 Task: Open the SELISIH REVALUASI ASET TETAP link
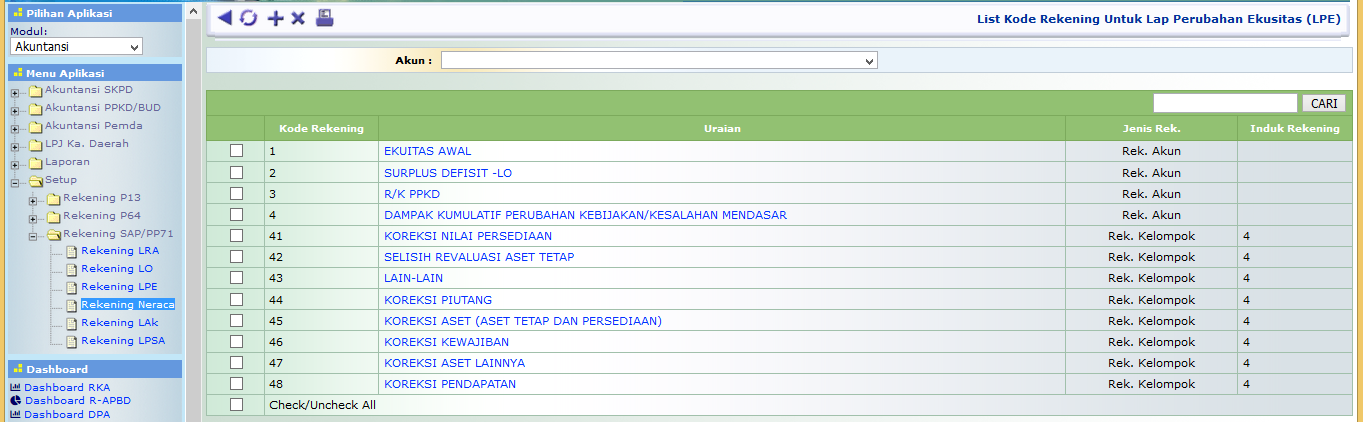pos(478,257)
